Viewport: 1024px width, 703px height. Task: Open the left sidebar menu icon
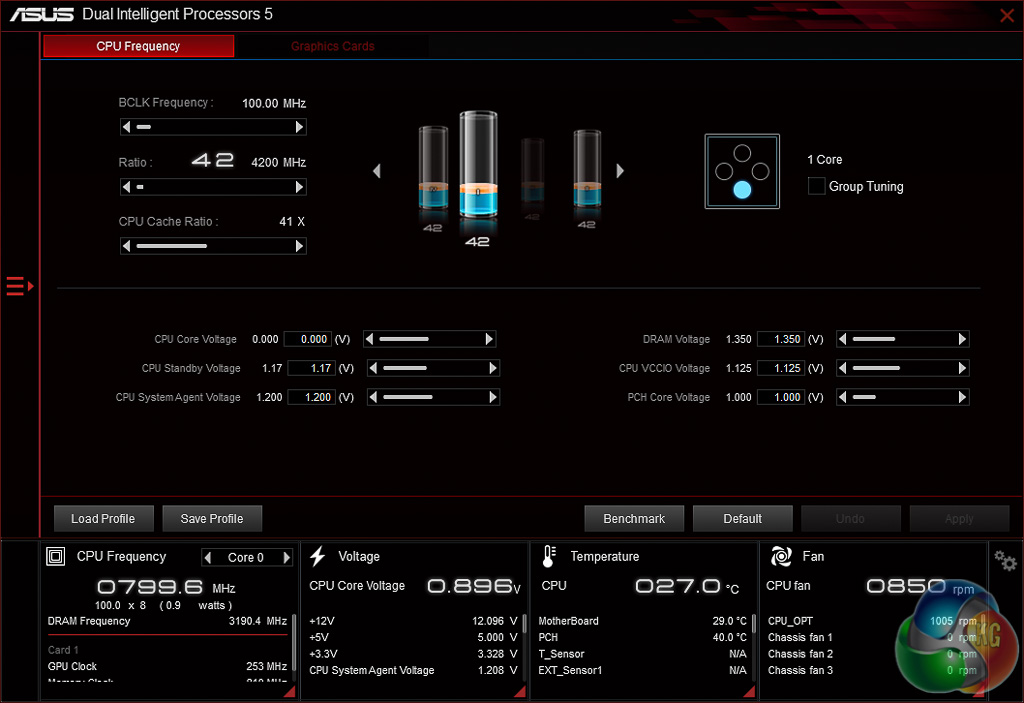pos(20,287)
